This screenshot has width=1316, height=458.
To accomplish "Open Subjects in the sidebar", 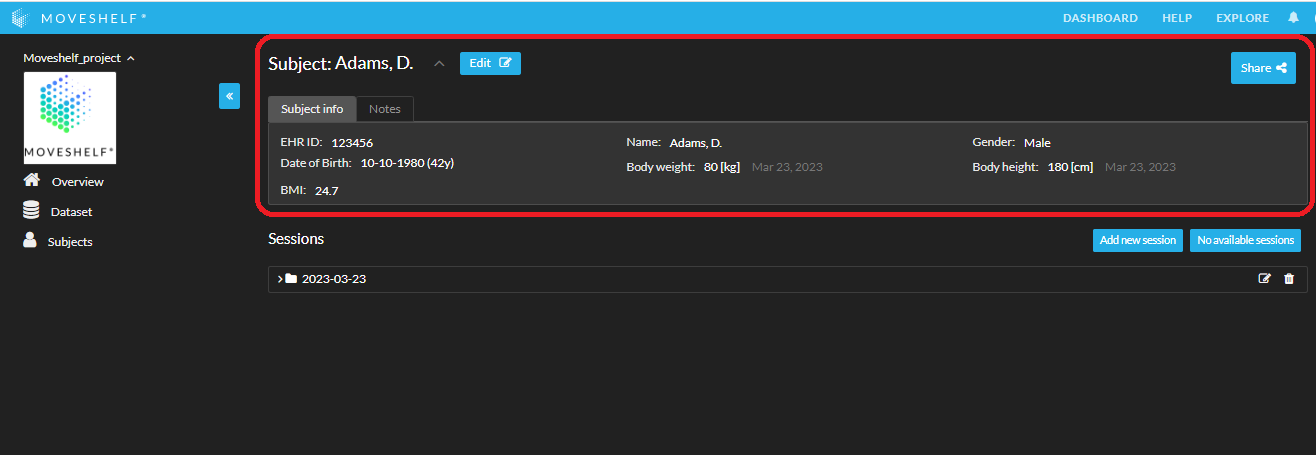I will (x=70, y=242).
